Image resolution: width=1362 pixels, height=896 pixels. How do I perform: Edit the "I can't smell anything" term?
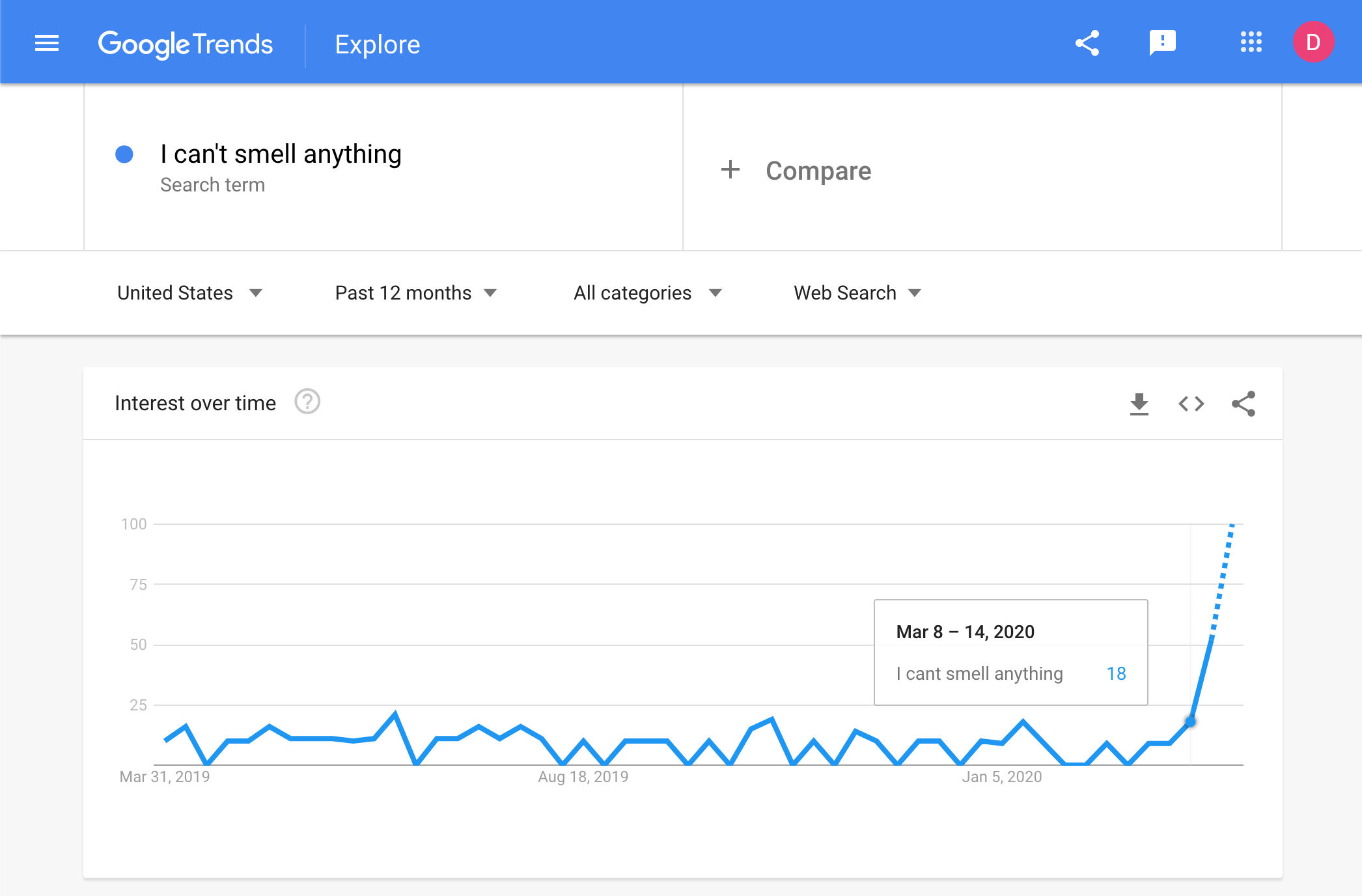click(x=281, y=155)
